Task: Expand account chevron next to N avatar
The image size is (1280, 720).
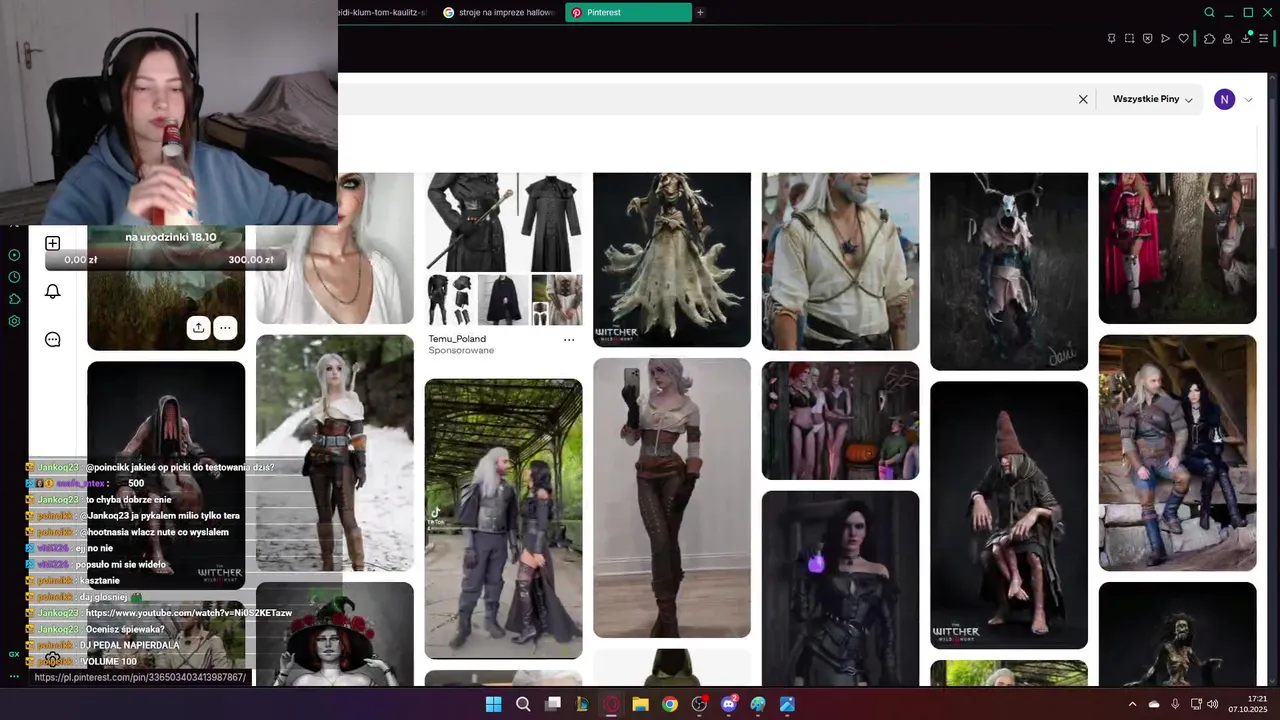Action: 1248,99
